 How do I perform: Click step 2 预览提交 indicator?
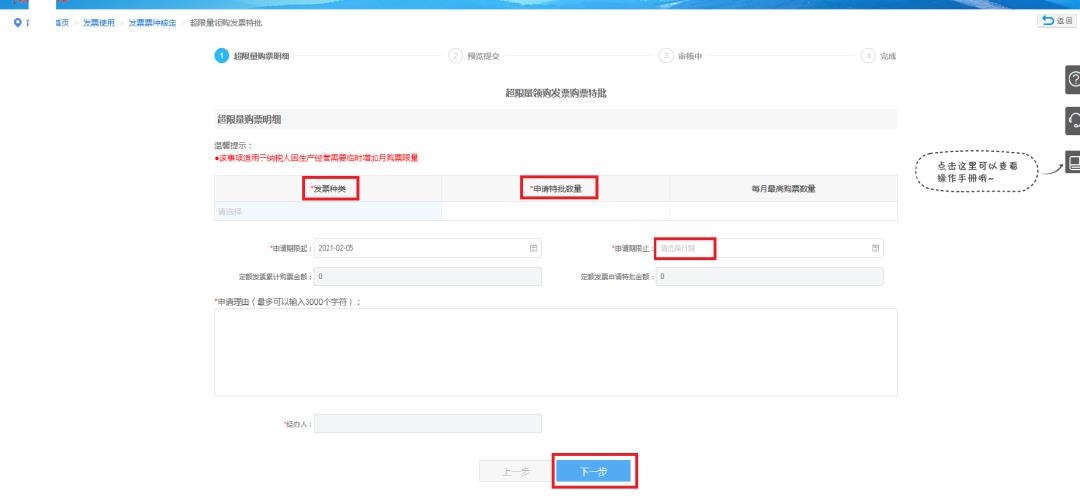[x=455, y=55]
